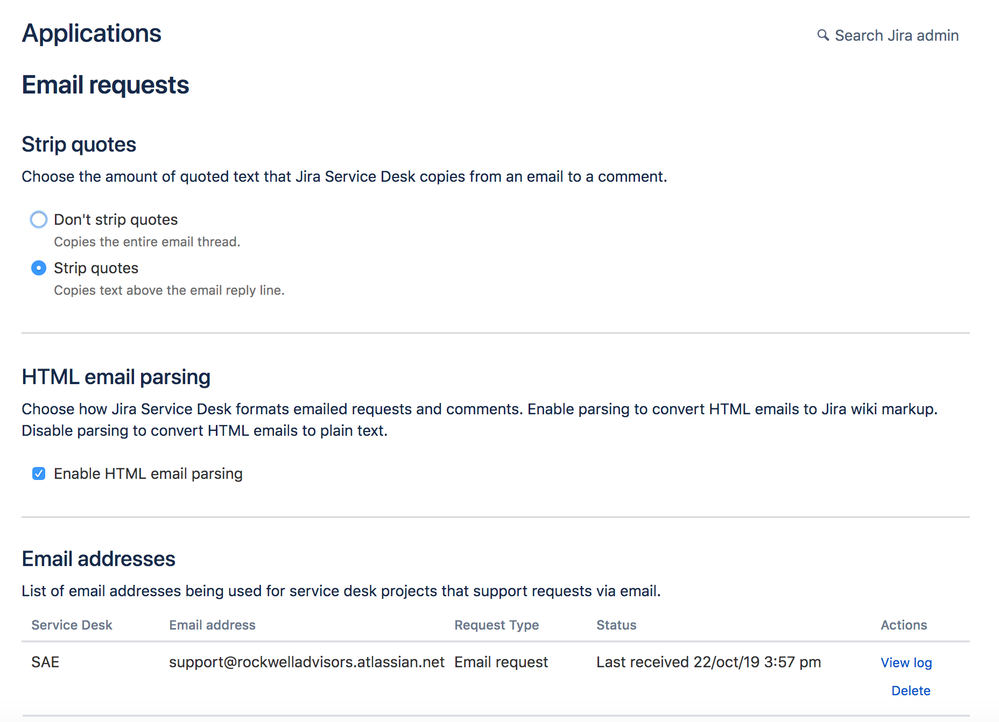Click the search magnifier icon
This screenshot has width=999, height=722.
click(x=823, y=35)
